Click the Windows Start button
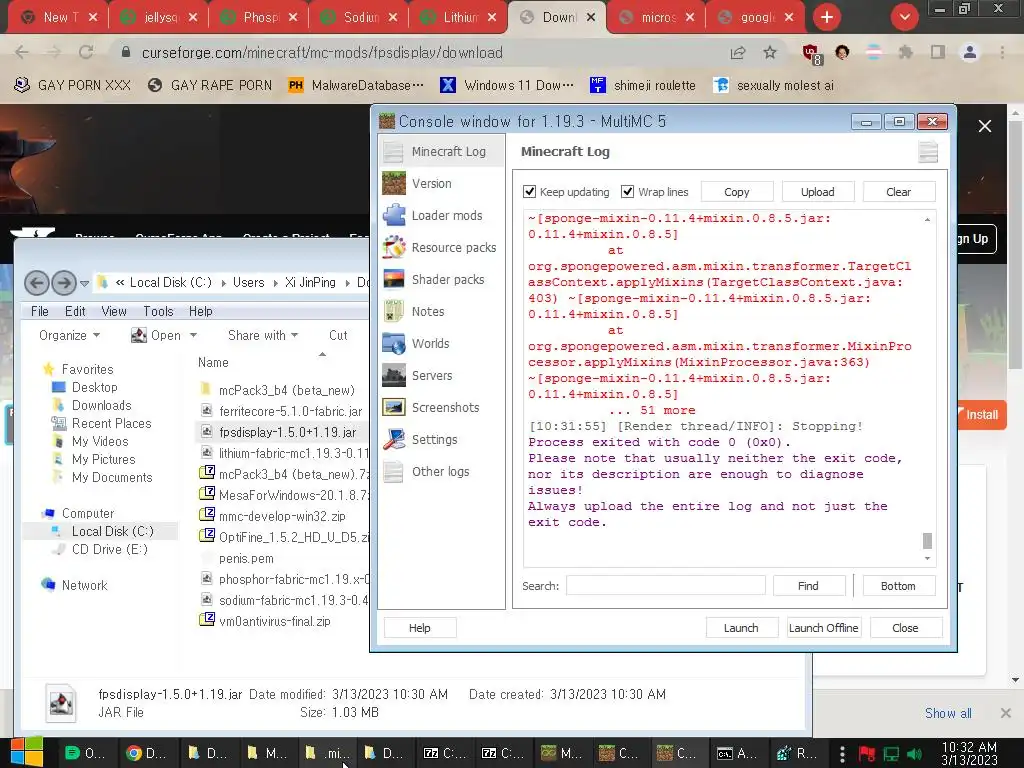Screen dimensions: 1024x768 [x=26, y=752]
